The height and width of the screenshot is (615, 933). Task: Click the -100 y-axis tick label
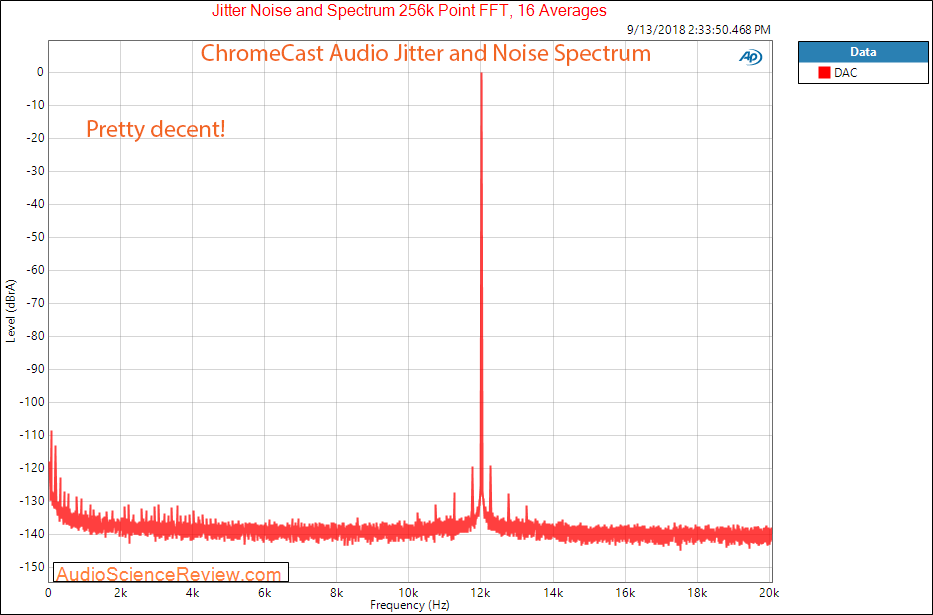(32, 402)
